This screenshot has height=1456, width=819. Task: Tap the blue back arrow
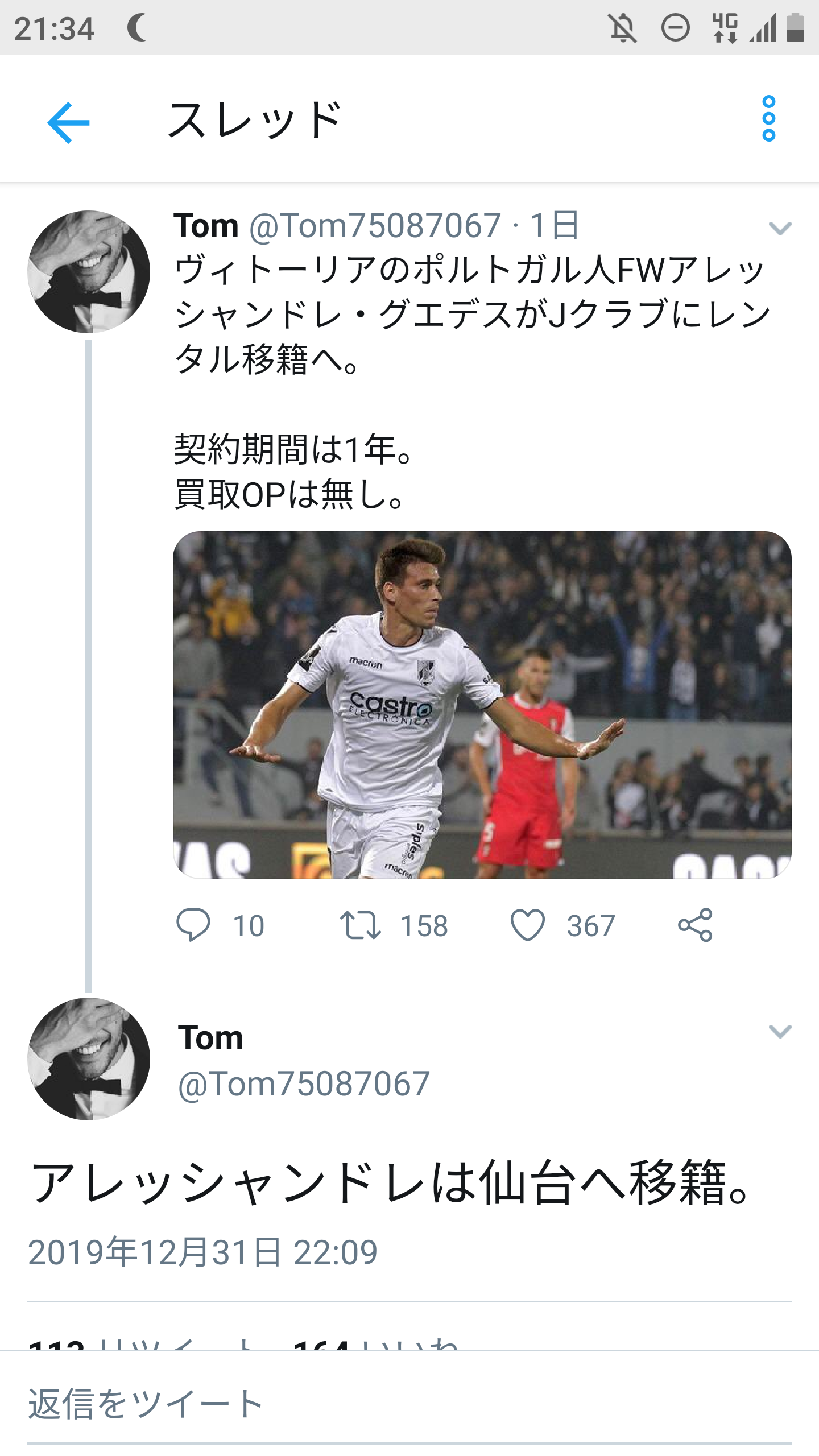click(x=68, y=122)
